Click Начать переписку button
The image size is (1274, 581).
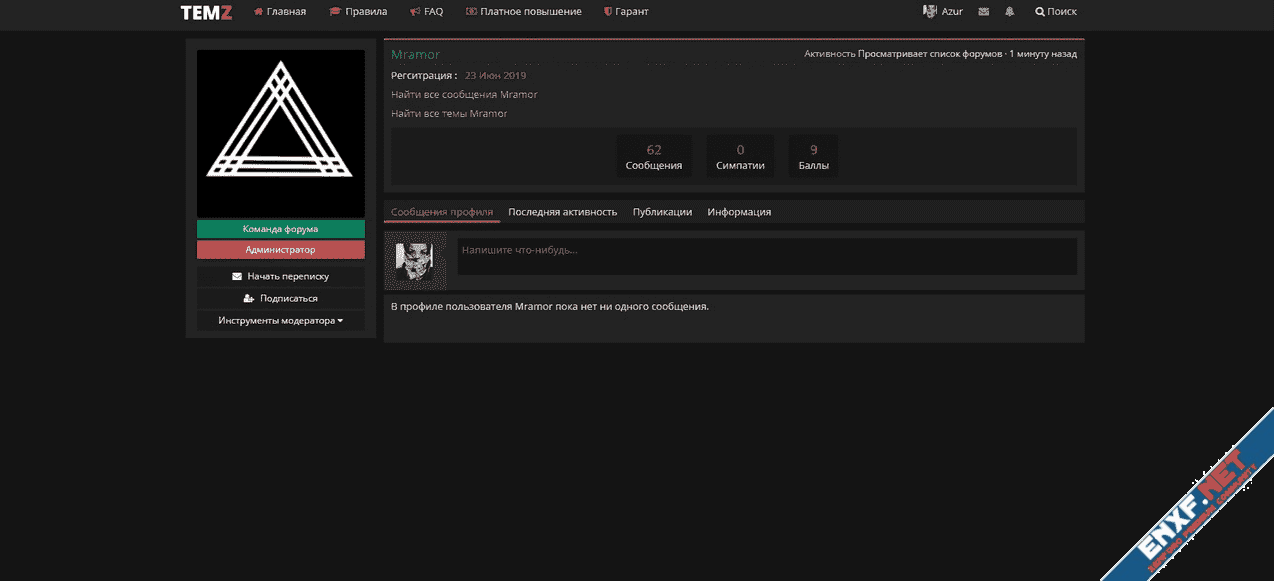[280, 276]
